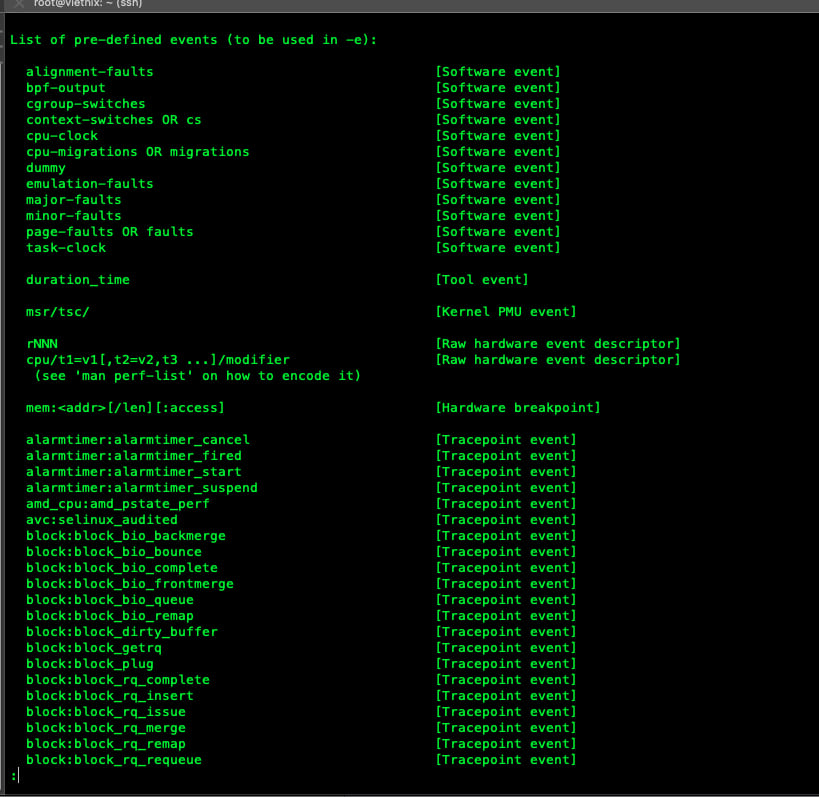Click the '[Hardware breakpoint]' label
Image resolution: width=819 pixels, height=797 pixels.
(x=518, y=407)
